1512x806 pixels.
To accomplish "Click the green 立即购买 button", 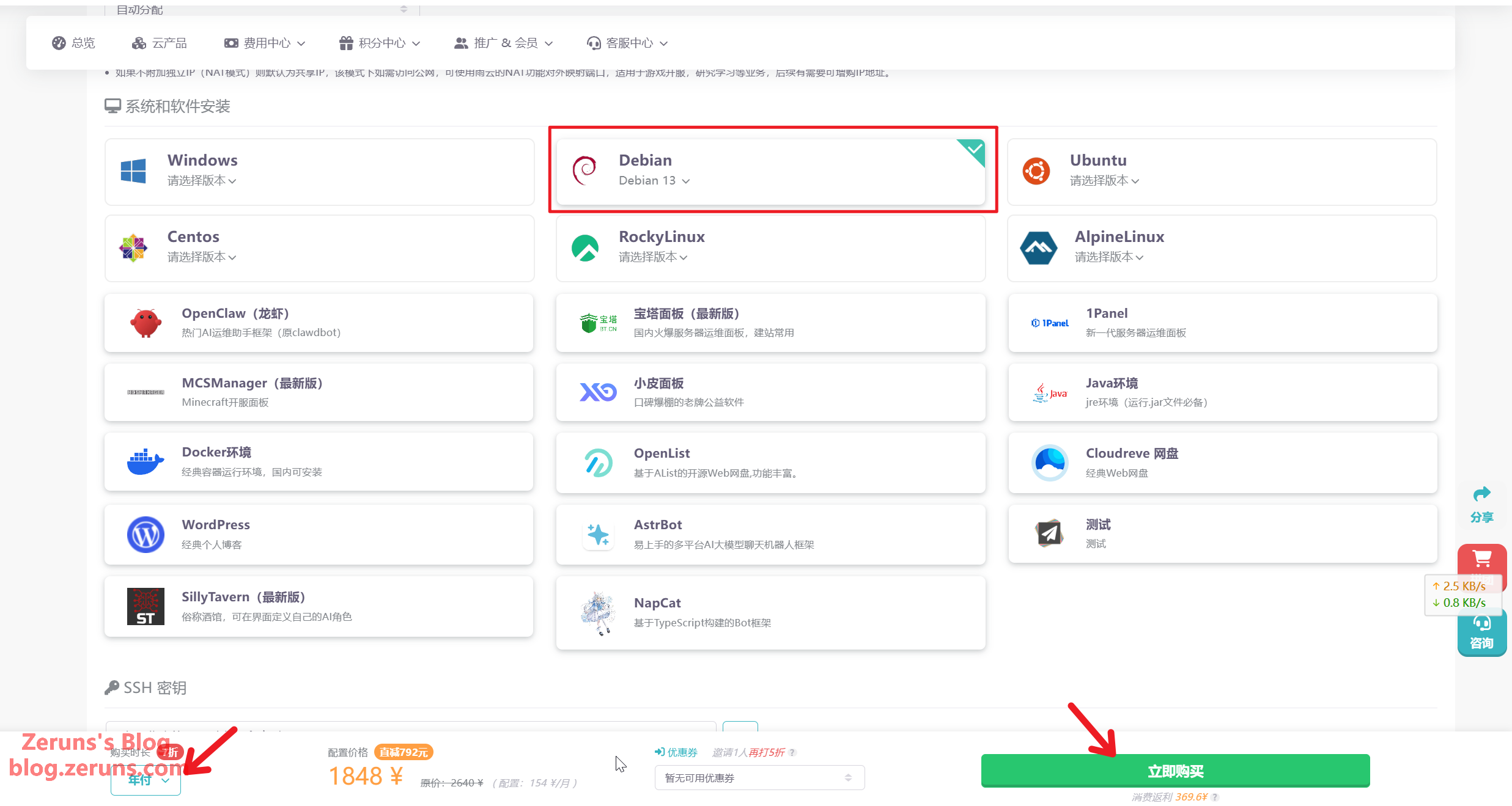I will pos(1175,771).
